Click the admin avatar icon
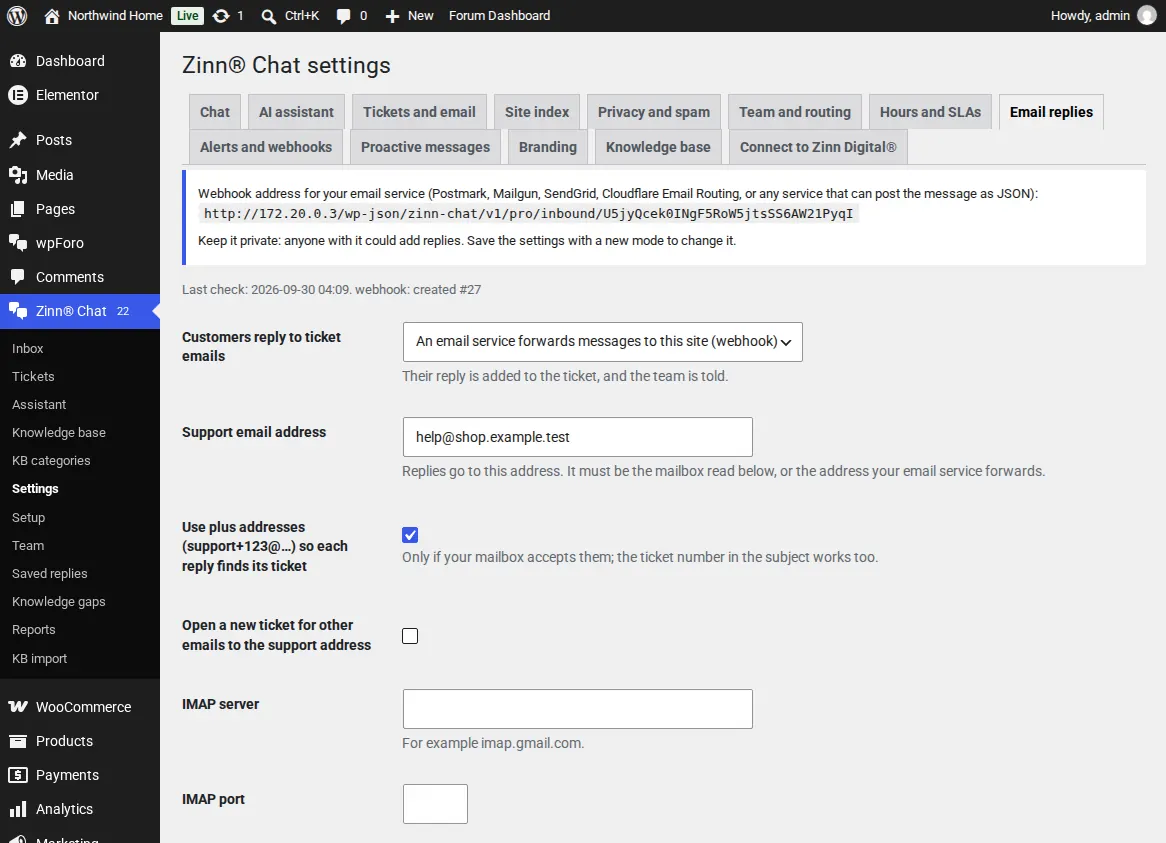This screenshot has width=1166, height=843. pyautogui.click(x=1147, y=16)
